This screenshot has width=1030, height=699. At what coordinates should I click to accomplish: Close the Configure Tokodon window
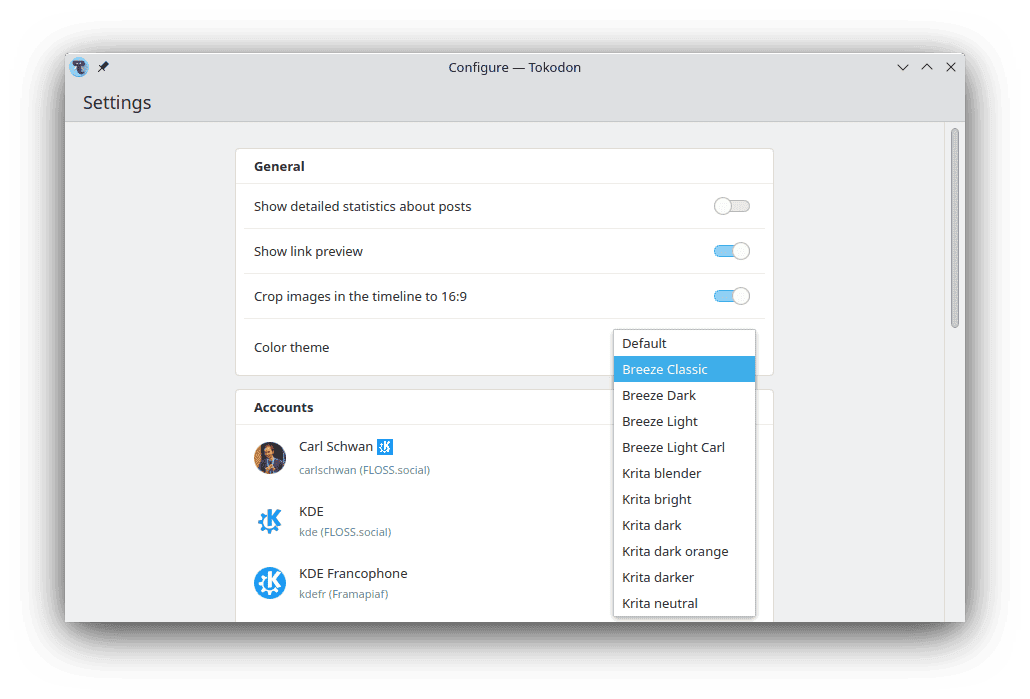[951, 67]
